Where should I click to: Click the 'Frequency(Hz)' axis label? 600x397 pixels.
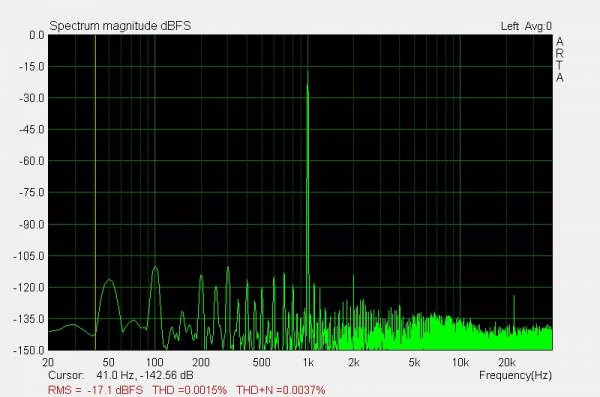[515, 375]
